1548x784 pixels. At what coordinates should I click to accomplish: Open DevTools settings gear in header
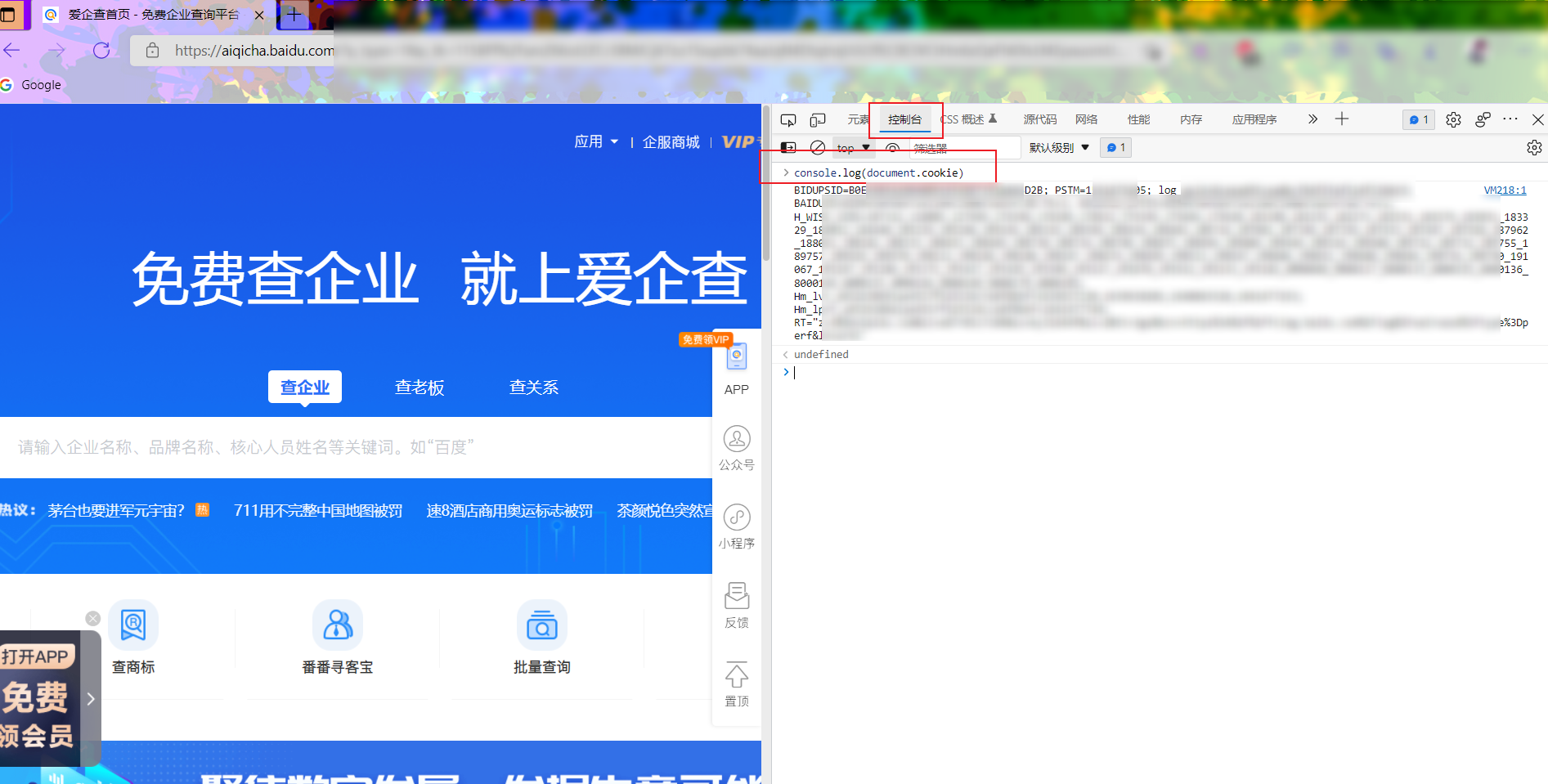[x=1453, y=120]
